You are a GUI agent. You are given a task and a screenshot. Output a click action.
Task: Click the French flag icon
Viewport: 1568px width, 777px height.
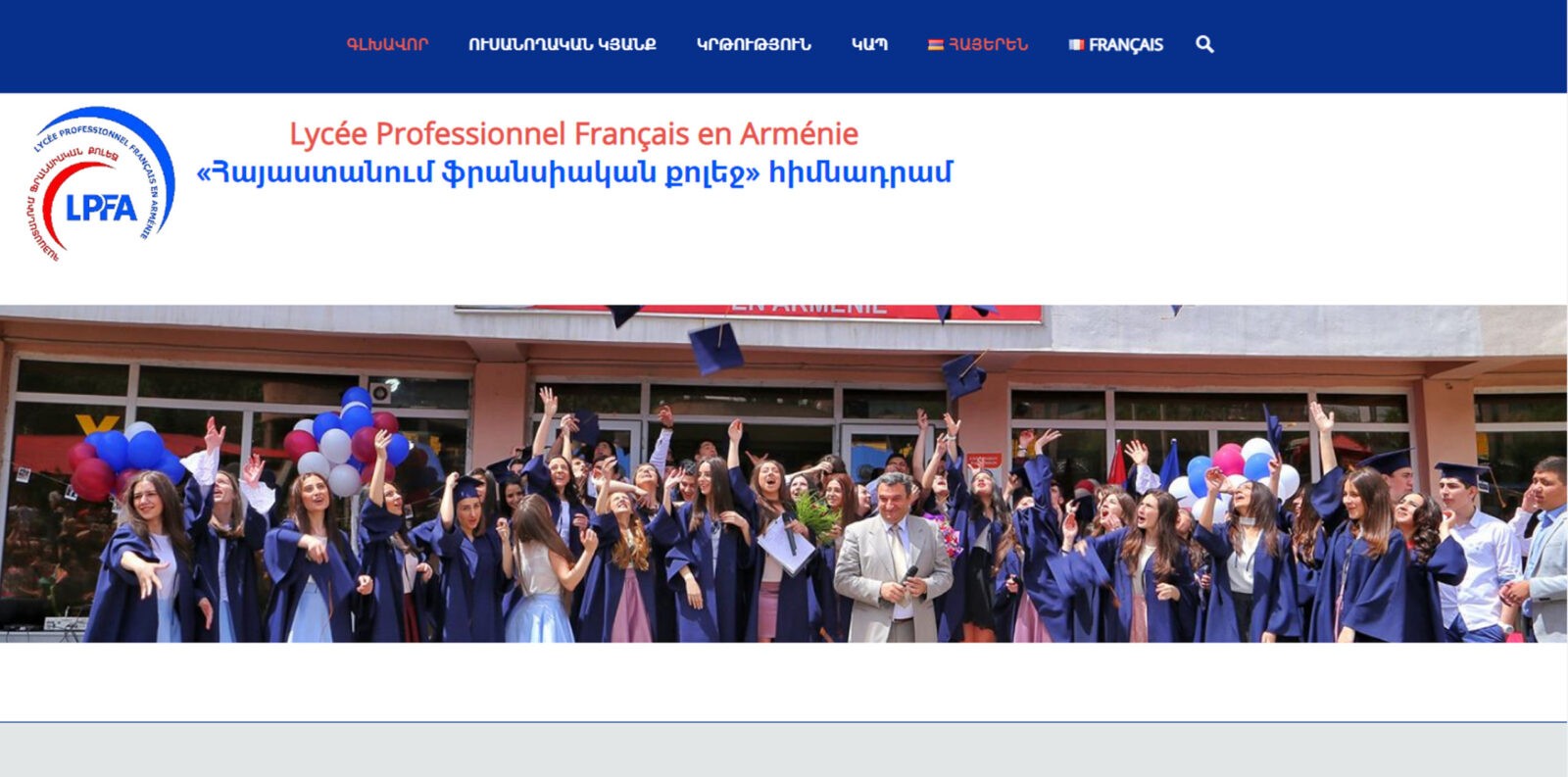pyautogui.click(x=1076, y=44)
